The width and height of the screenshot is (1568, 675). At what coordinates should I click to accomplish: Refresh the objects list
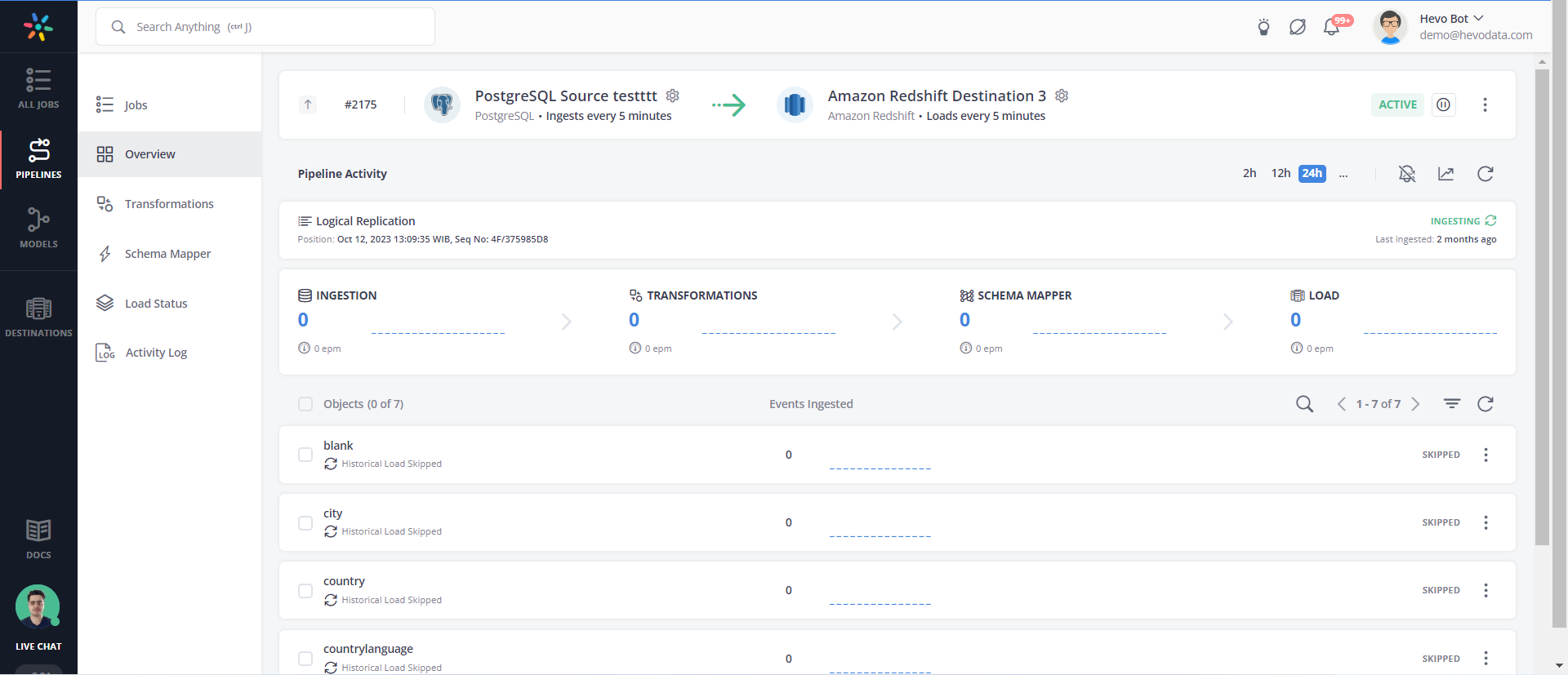[1486, 404]
